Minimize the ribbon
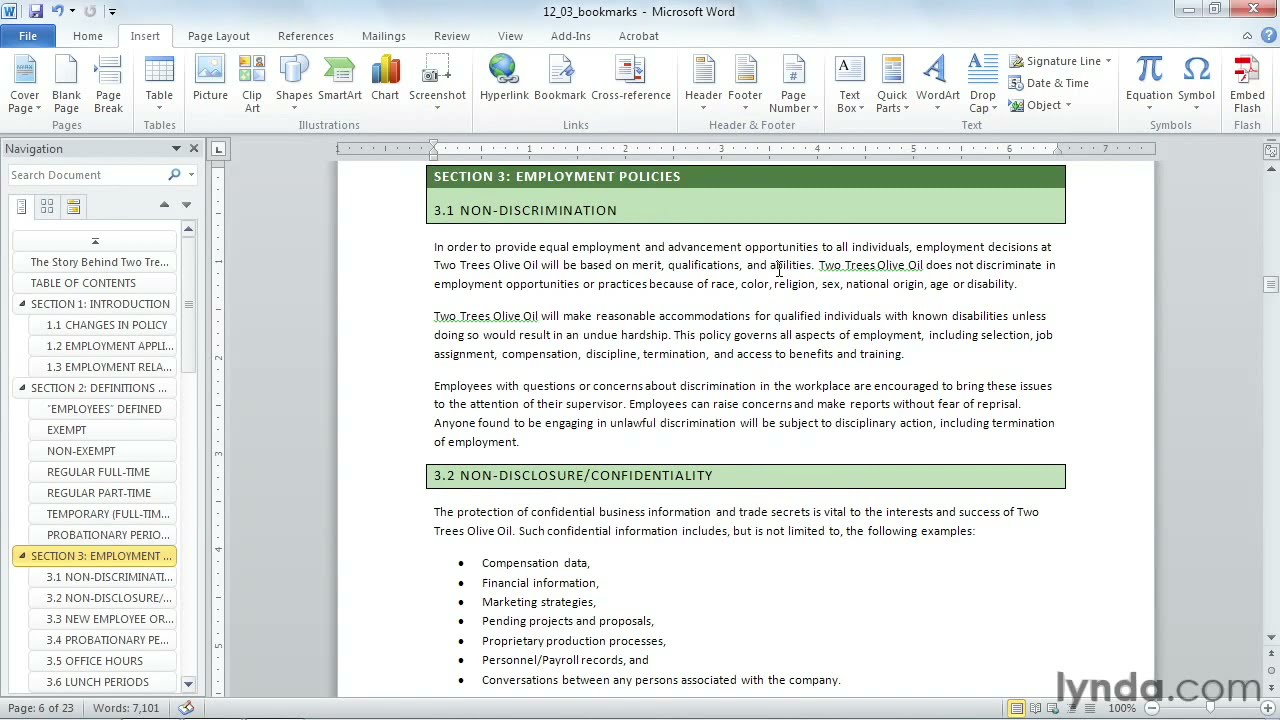 [x=1247, y=36]
